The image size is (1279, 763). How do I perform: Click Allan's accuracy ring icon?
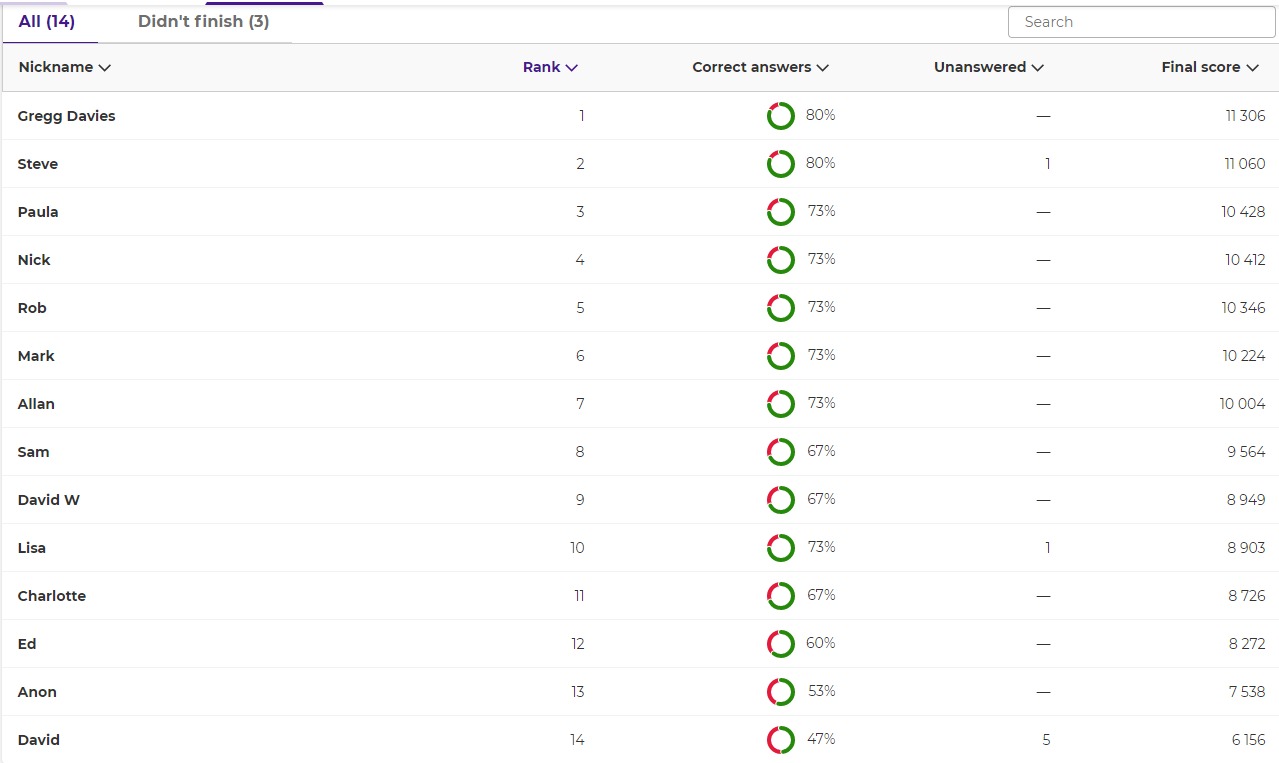coord(781,404)
